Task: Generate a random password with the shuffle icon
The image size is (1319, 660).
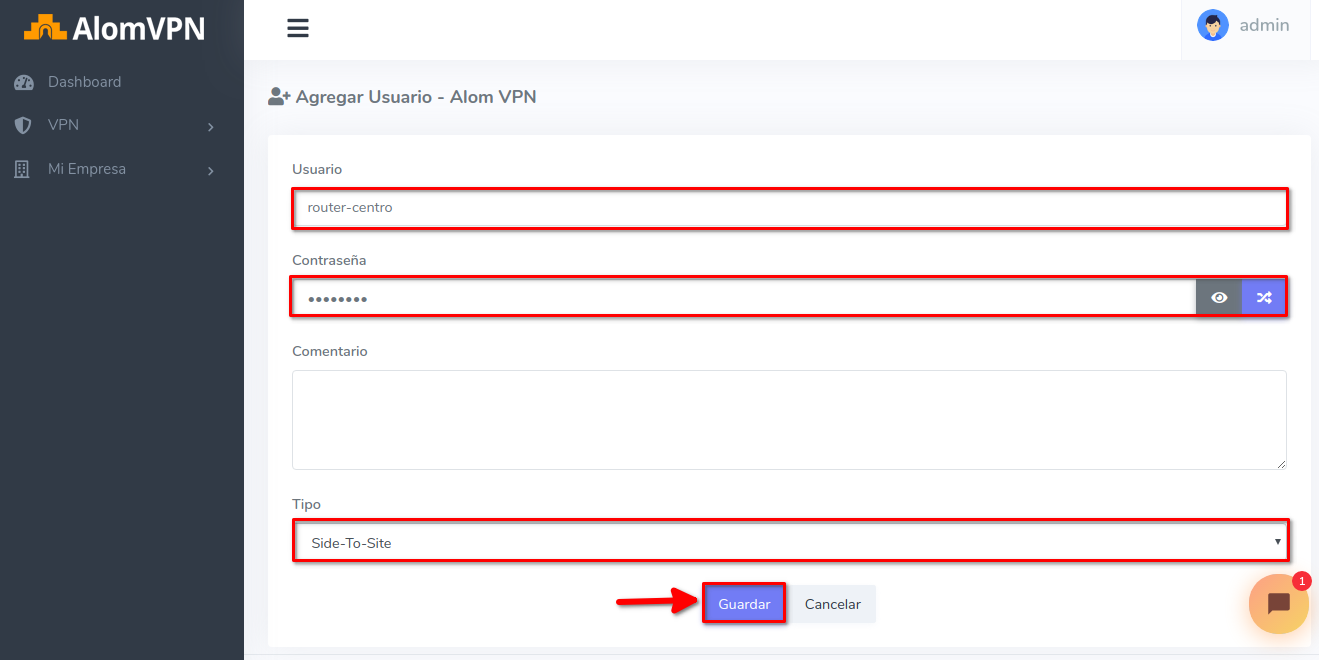Action: (x=1264, y=297)
